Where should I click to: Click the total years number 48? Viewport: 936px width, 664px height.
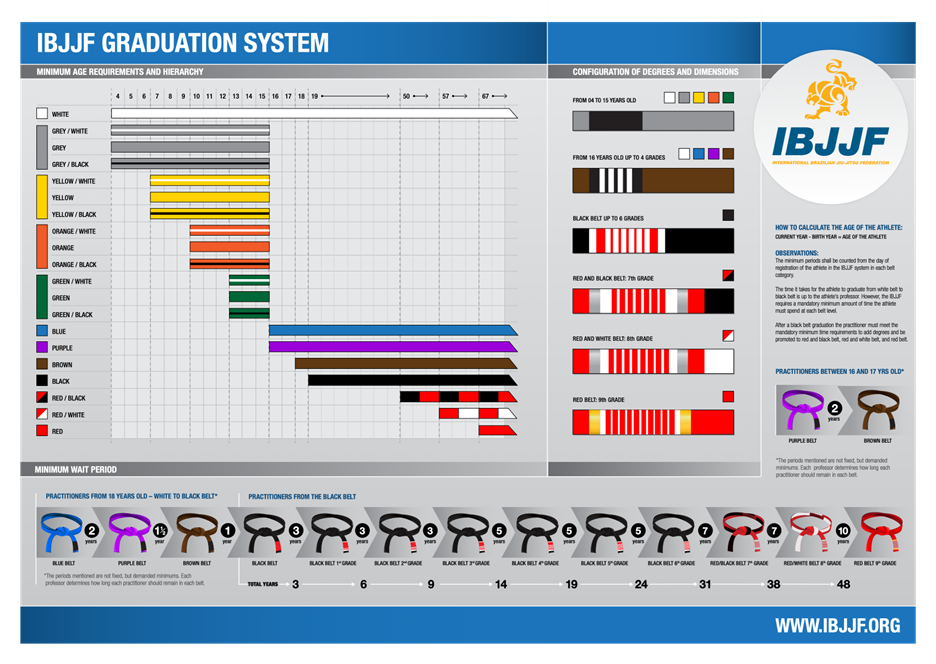(843, 584)
